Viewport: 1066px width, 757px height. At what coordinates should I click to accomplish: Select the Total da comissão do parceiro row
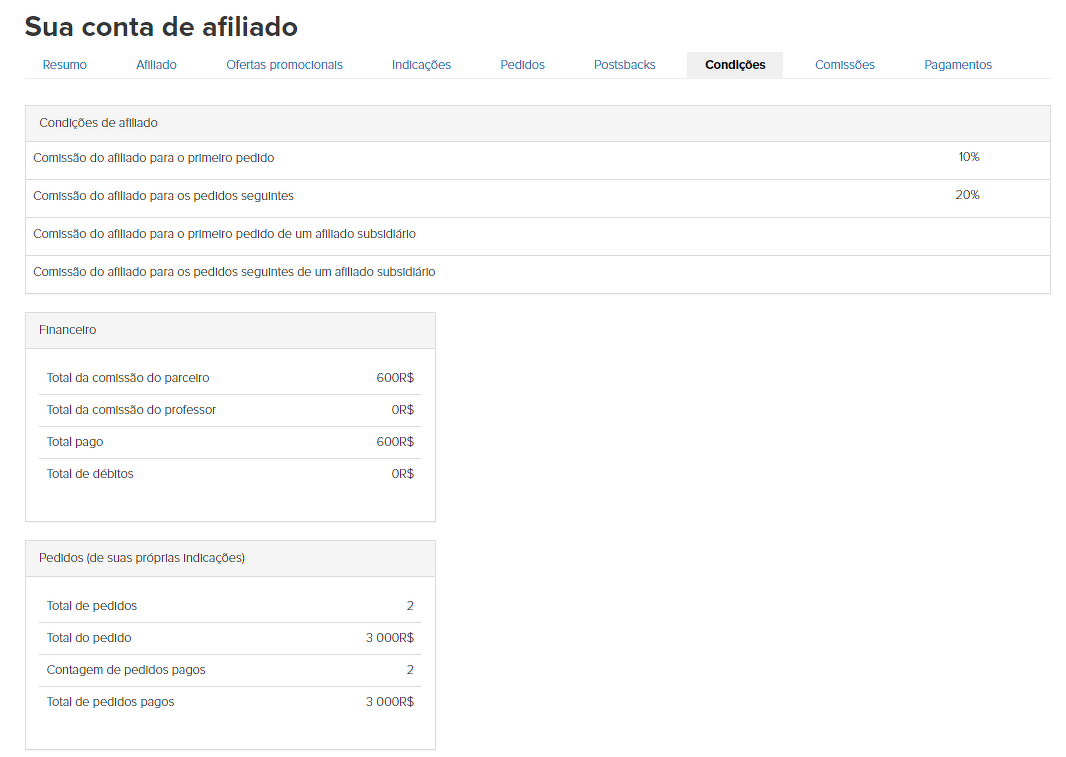tap(128, 378)
